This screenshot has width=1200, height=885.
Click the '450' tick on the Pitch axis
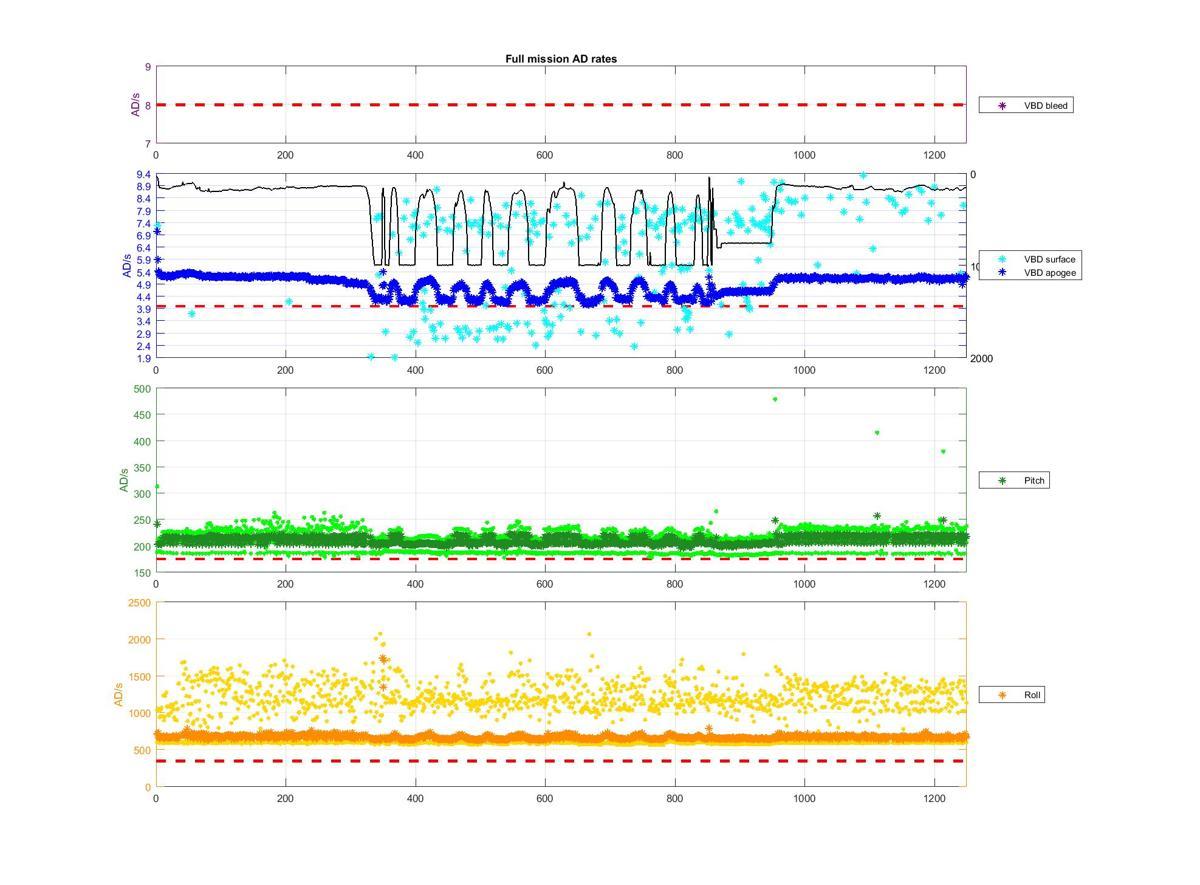point(142,415)
